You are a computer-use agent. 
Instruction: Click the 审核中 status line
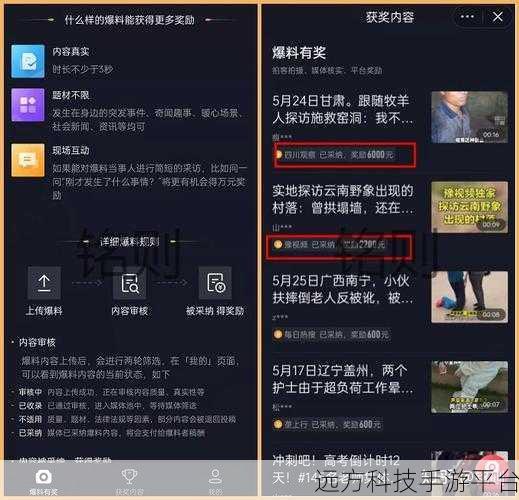pos(112,392)
